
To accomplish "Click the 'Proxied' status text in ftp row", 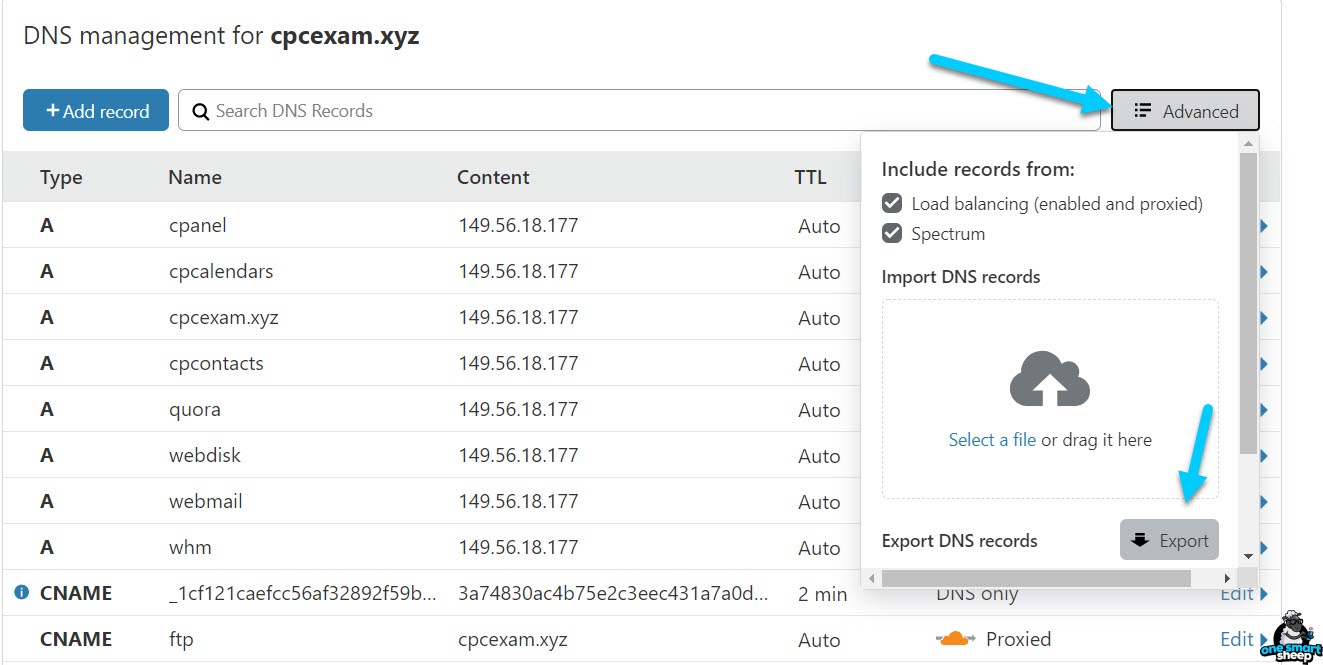I will tap(1018, 639).
